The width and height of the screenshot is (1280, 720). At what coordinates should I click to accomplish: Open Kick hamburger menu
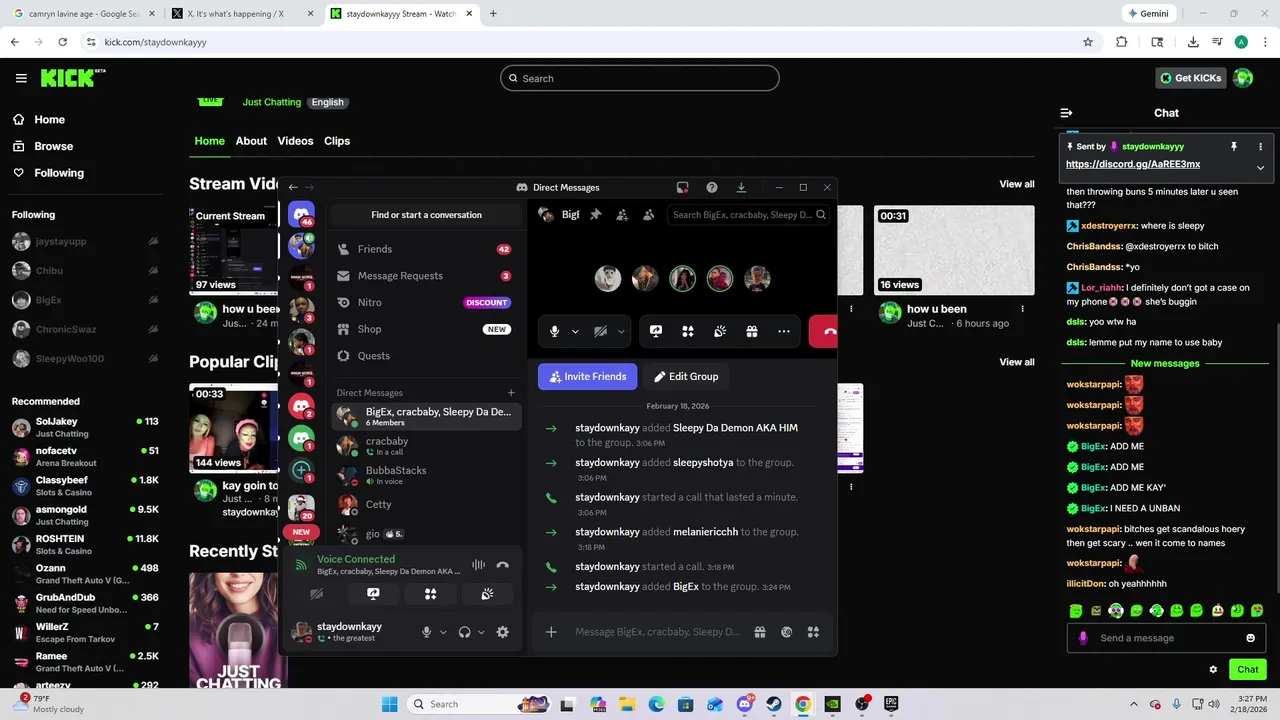coord(21,78)
